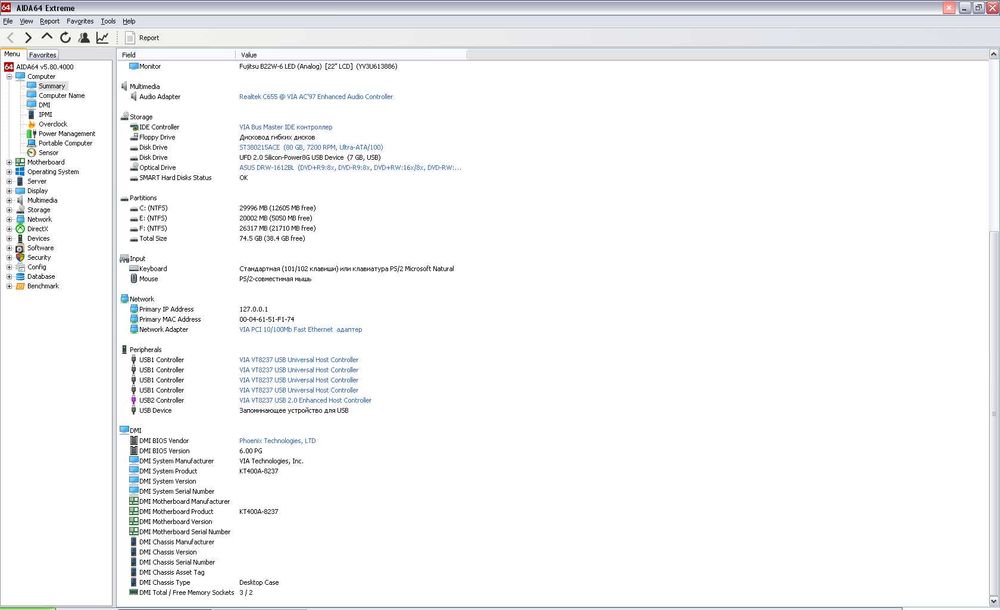Viewport: 1000px width, 610px height.
Task: Click the Network category icon in tree
Action: click(x=20, y=219)
